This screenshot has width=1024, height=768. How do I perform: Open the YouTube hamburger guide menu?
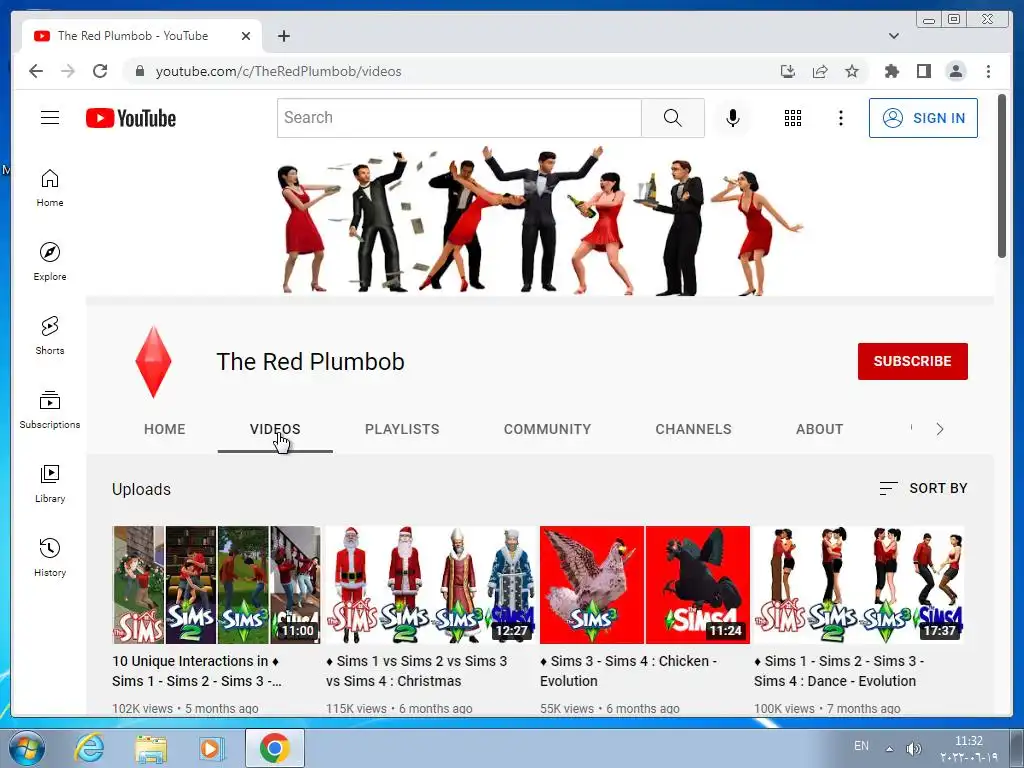pos(50,118)
